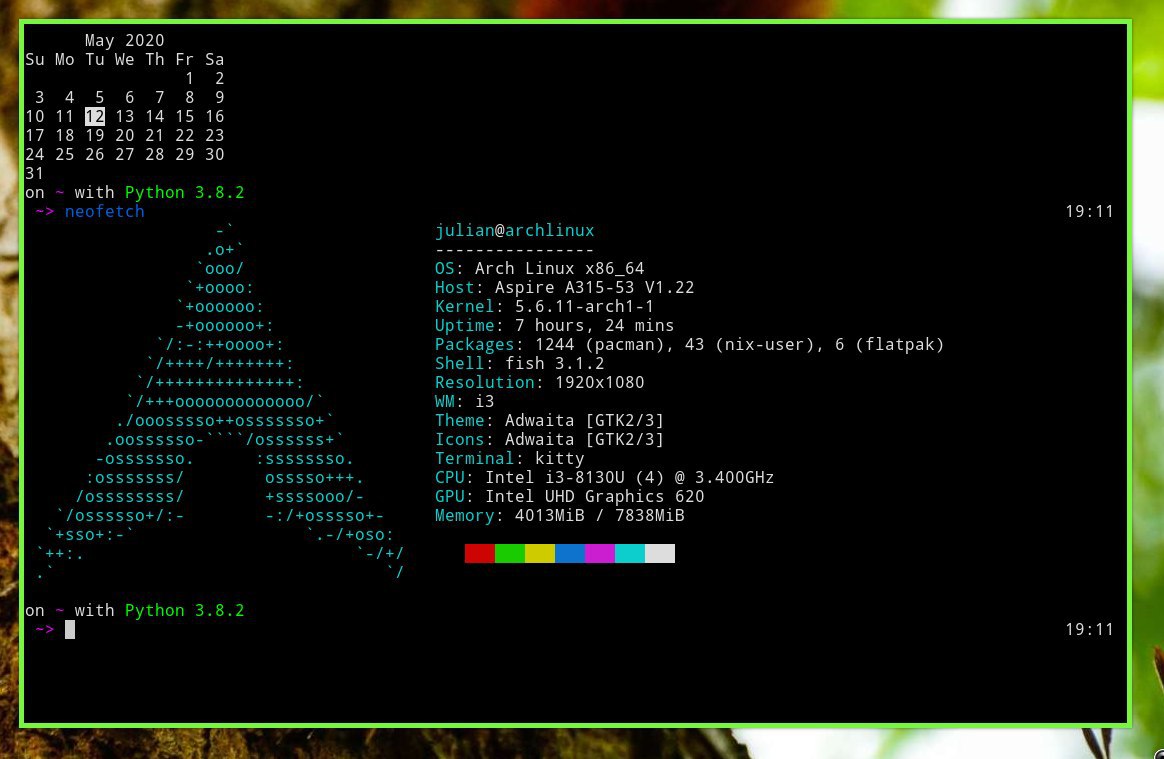Click the 'Kernel: 5.6.11-arch1-1' line

(545, 307)
